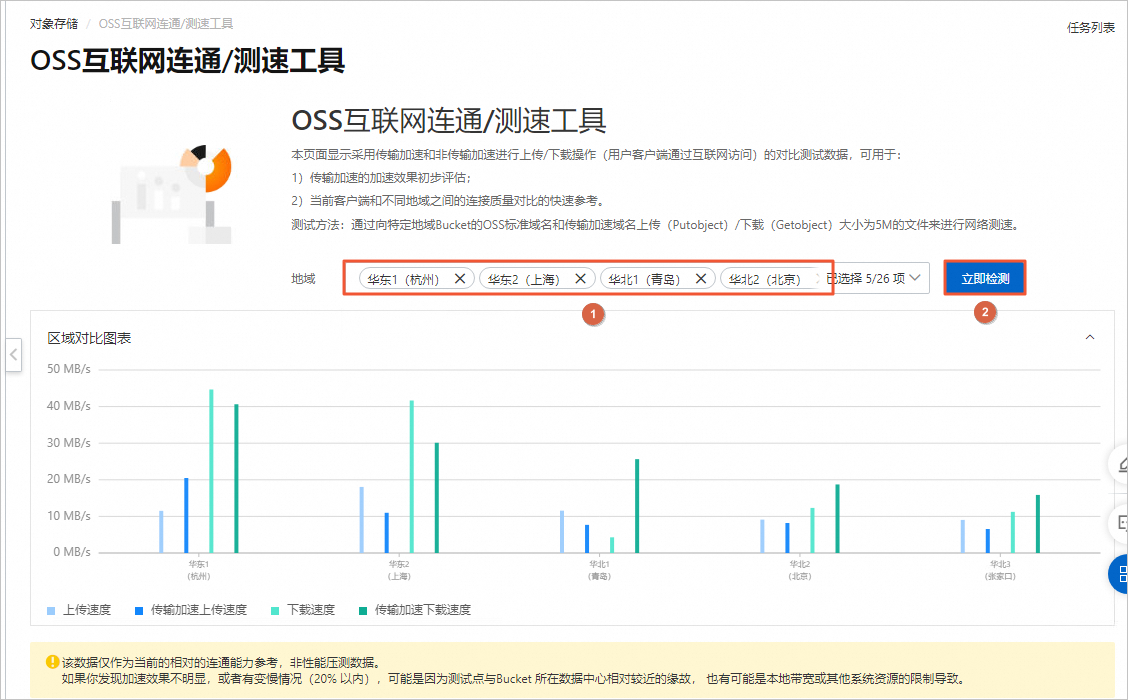Click the 华东1 accelerated upload speed bar

186,515
